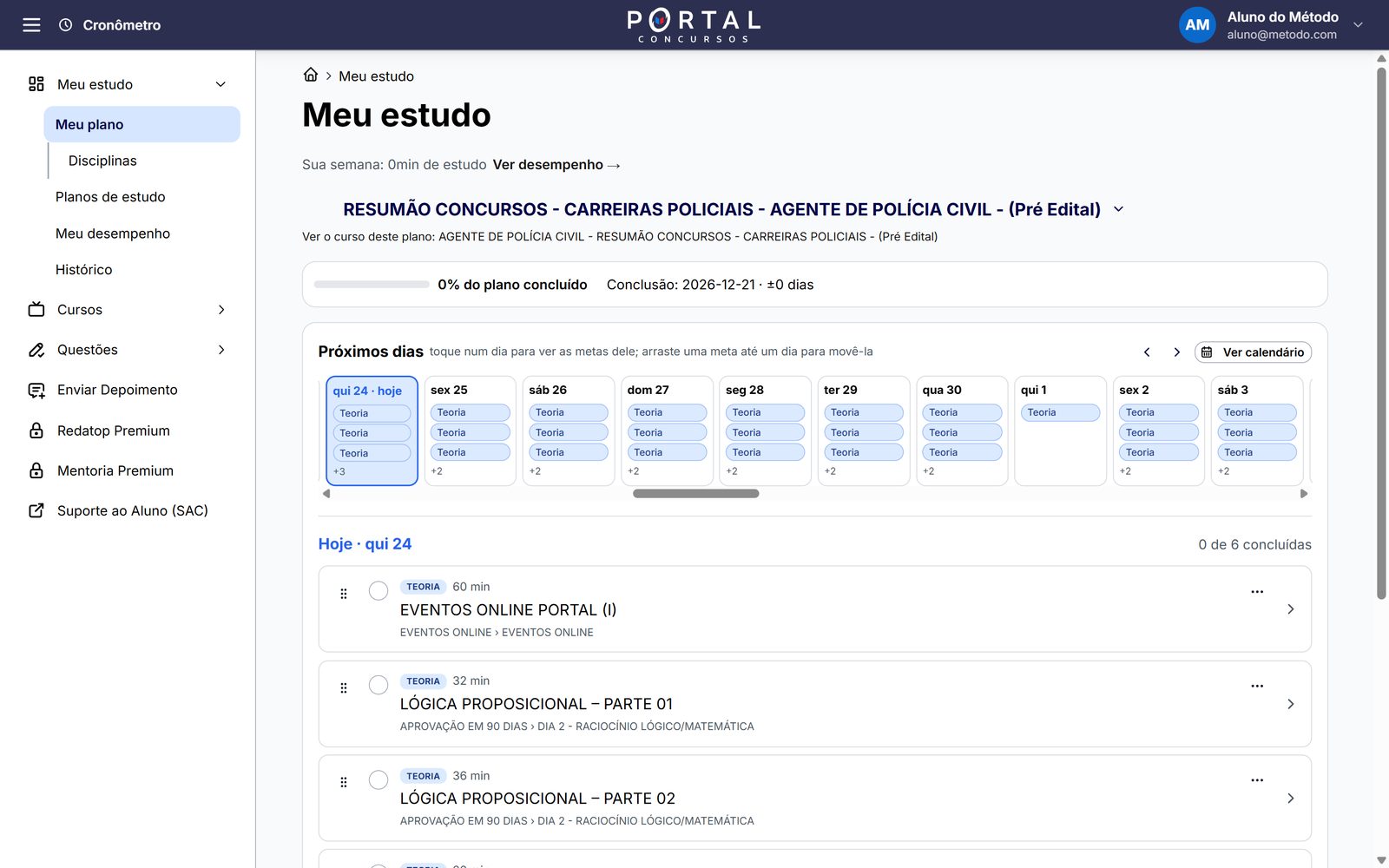1389x868 pixels.
Task: Open more options for LÓGICA PROPOSICIONAL PARTE 01
Action: click(x=1257, y=686)
